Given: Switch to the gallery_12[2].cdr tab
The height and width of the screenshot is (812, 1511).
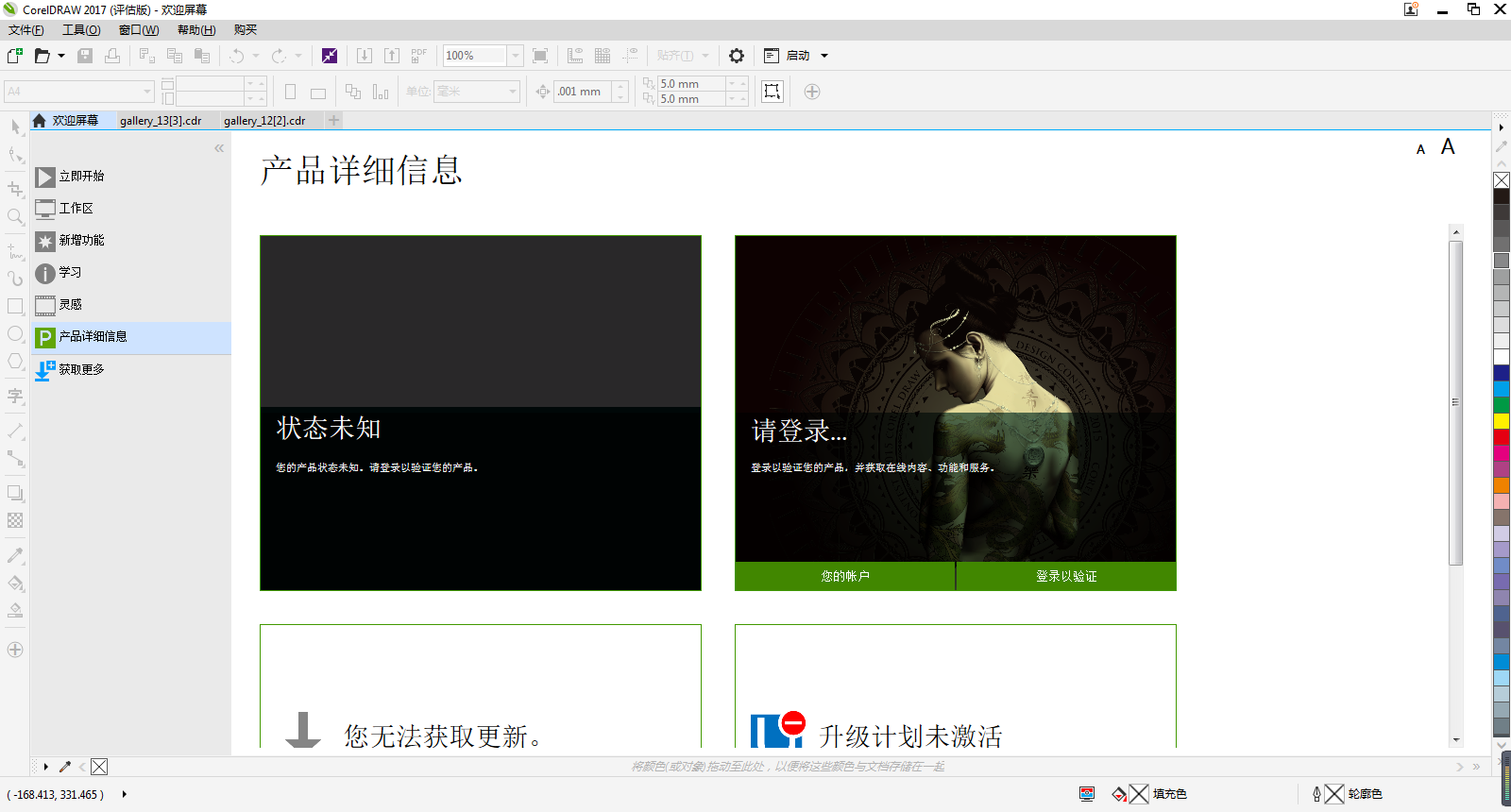Looking at the screenshot, I should [x=265, y=120].
